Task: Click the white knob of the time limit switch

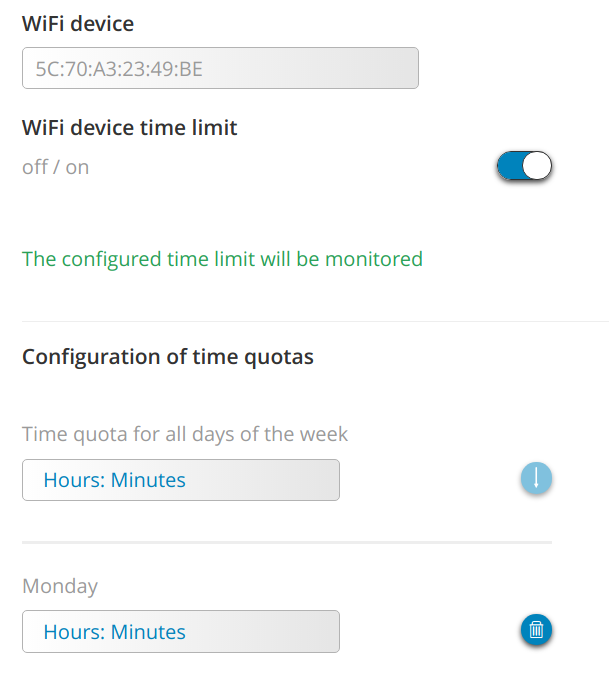Action: (x=537, y=166)
